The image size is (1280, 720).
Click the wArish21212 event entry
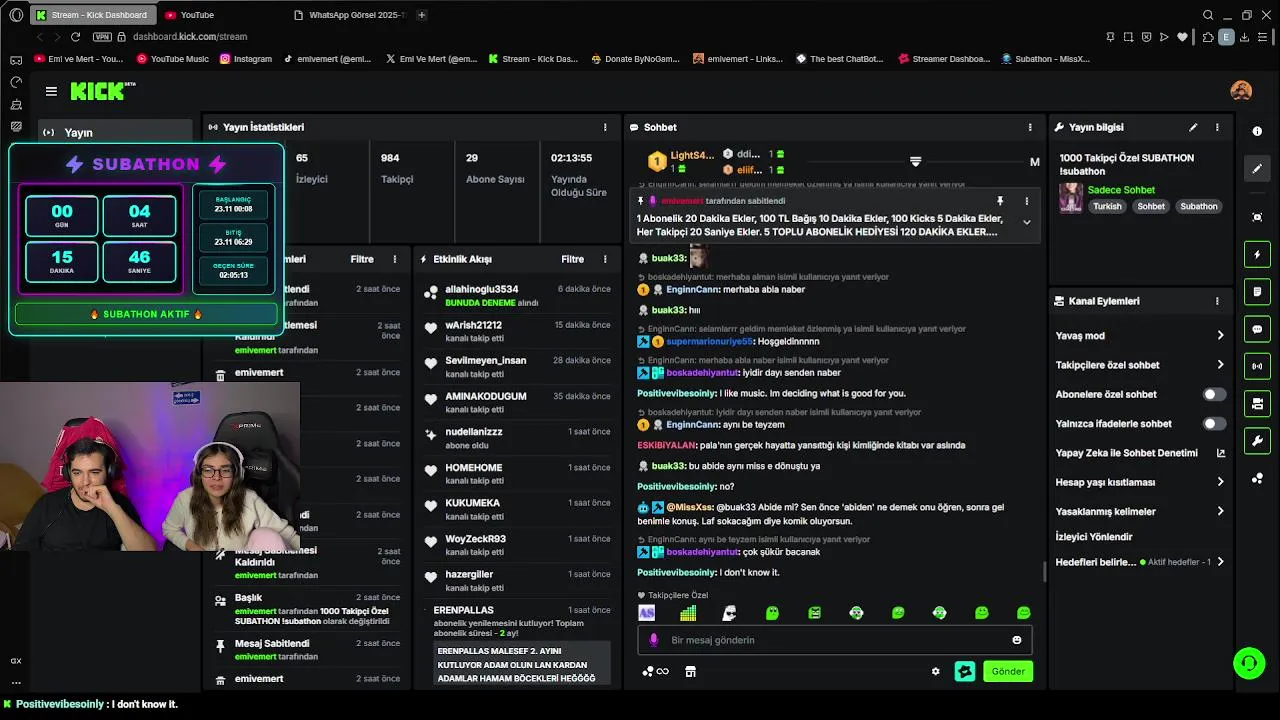click(x=517, y=331)
